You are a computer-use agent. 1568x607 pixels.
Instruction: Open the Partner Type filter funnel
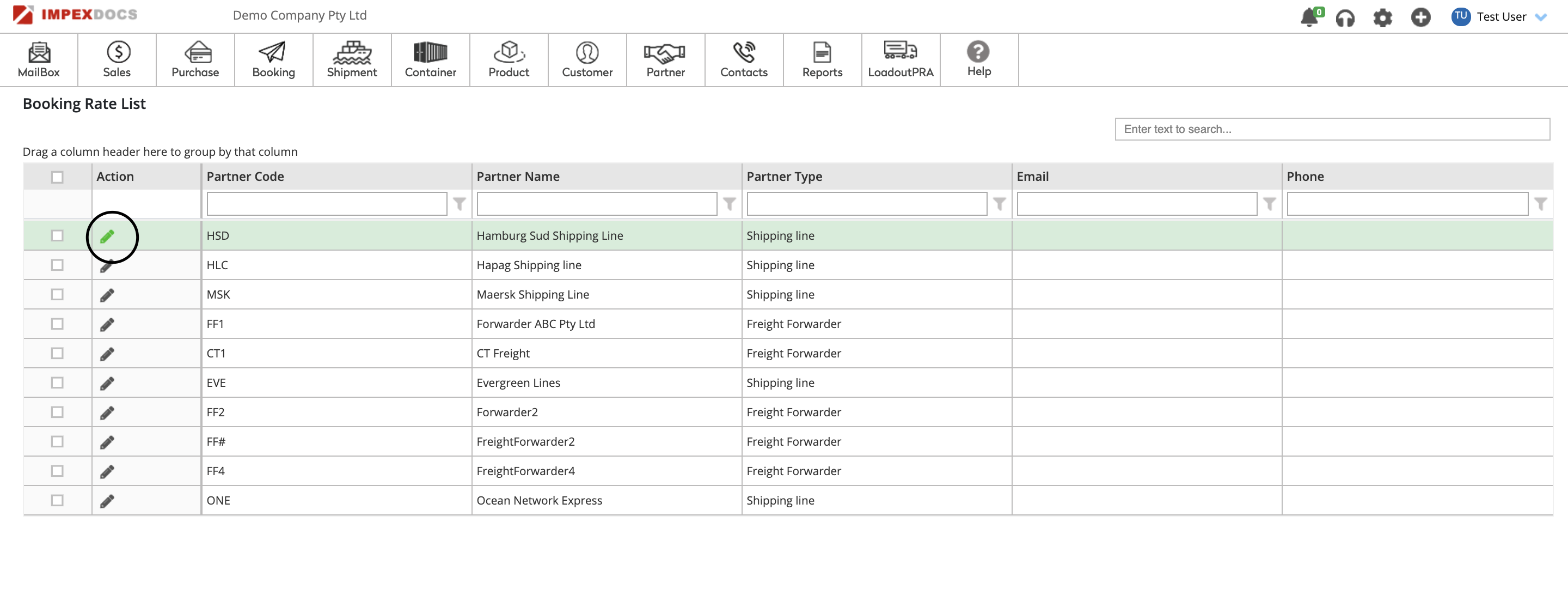pos(999,204)
